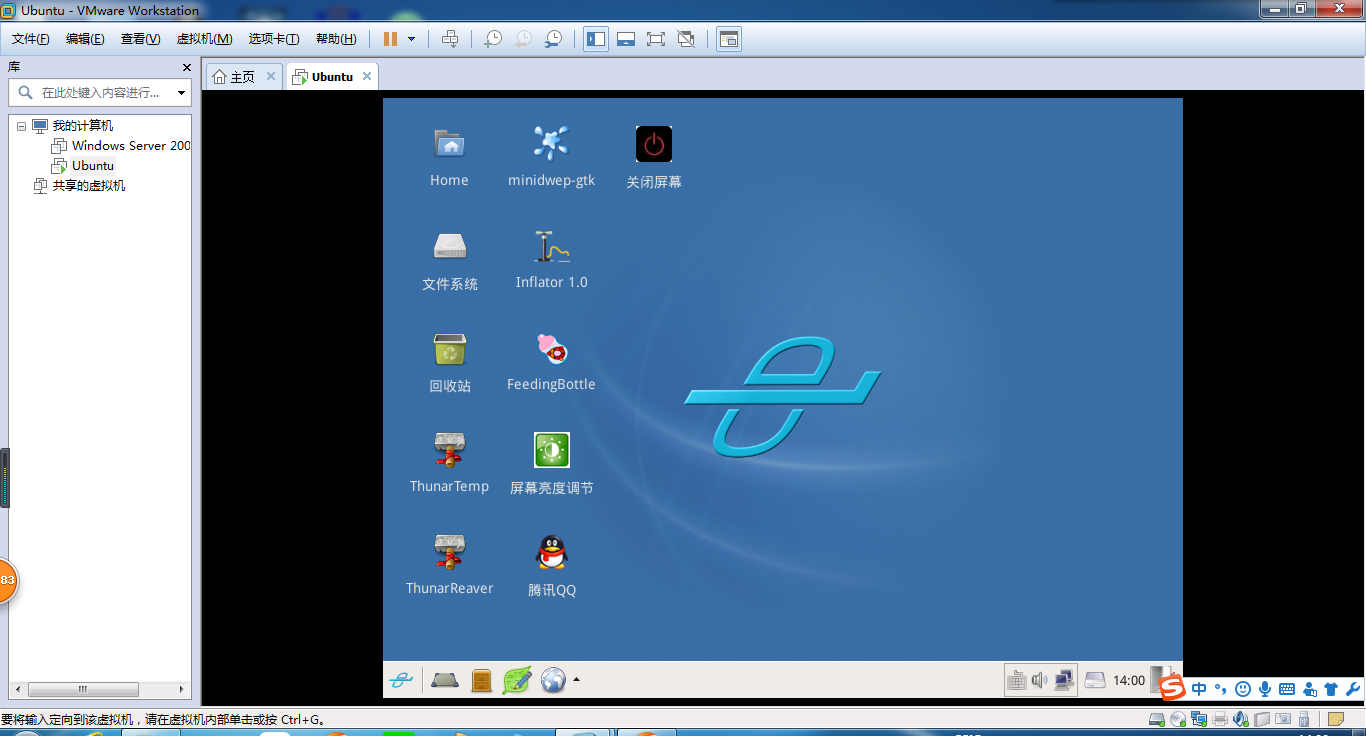The height and width of the screenshot is (736, 1366).
Task: Open guest start menu logo in panel
Action: point(401,681)
